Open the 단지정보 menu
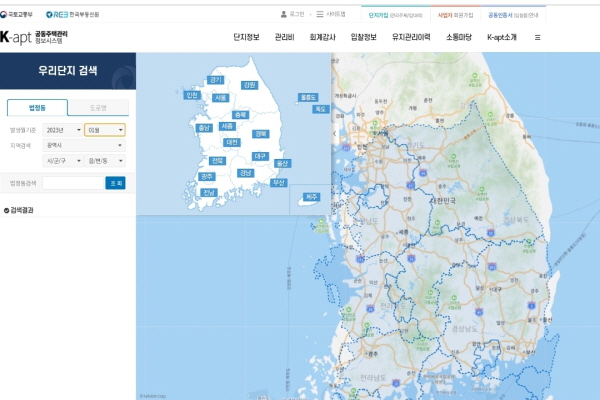 click(x=246, y=37)
